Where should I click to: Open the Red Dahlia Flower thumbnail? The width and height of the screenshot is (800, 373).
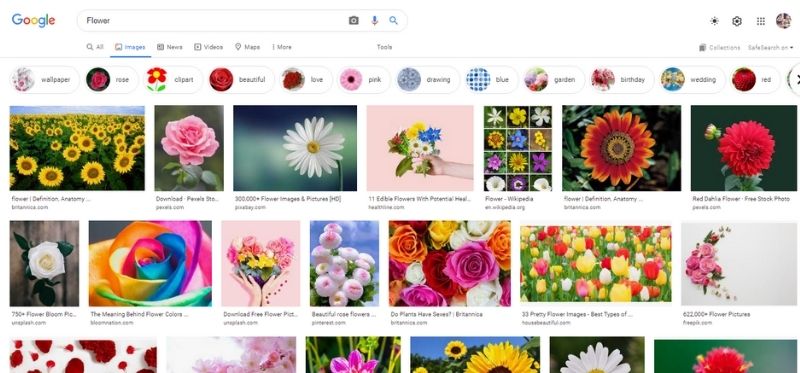click(x=745, y=148)
